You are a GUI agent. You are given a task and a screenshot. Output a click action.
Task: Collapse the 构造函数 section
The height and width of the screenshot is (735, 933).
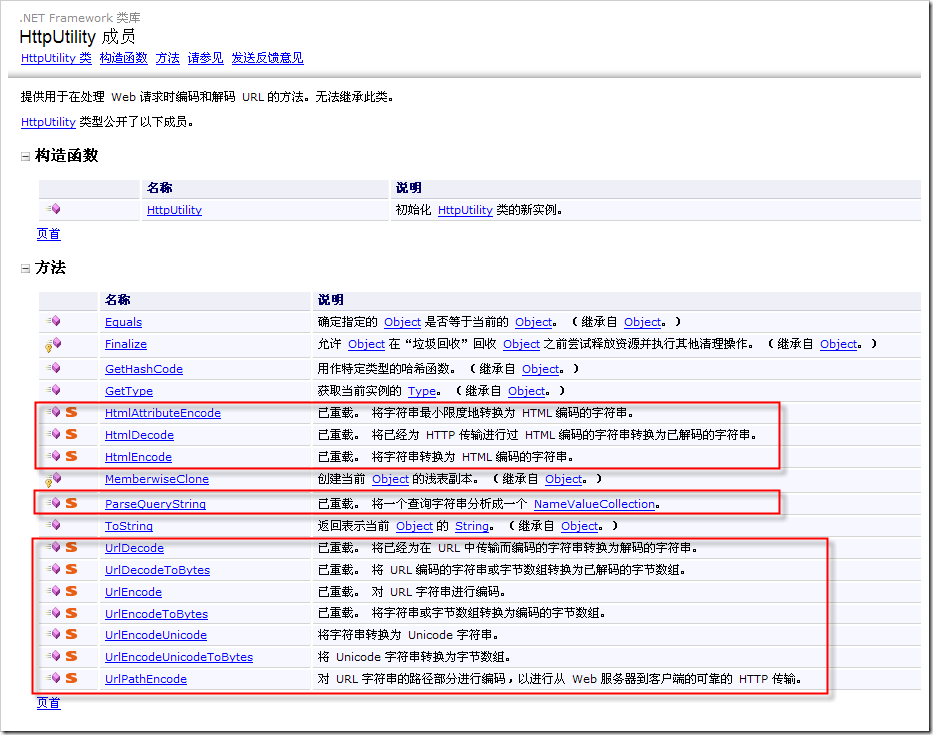click(x=26, y=157)
